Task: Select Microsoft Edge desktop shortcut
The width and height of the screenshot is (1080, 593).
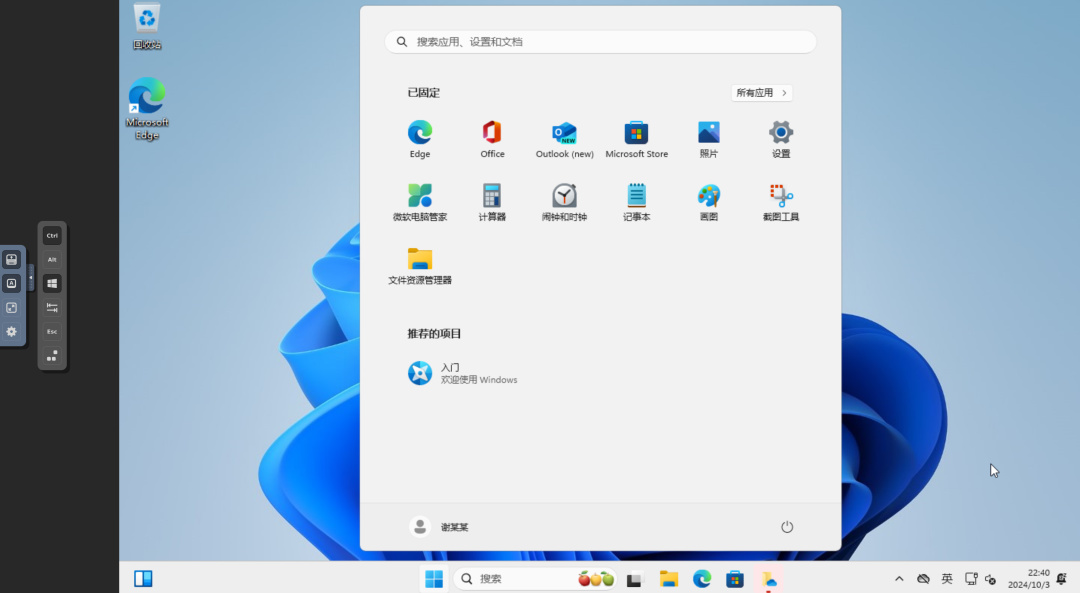Action: click(147, 109)
